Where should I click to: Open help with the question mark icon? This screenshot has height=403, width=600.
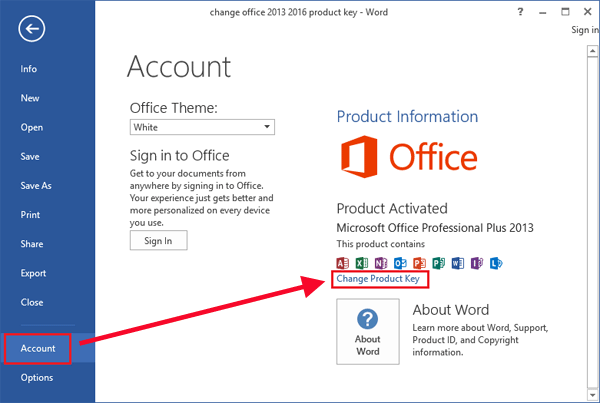click(520, 12)
